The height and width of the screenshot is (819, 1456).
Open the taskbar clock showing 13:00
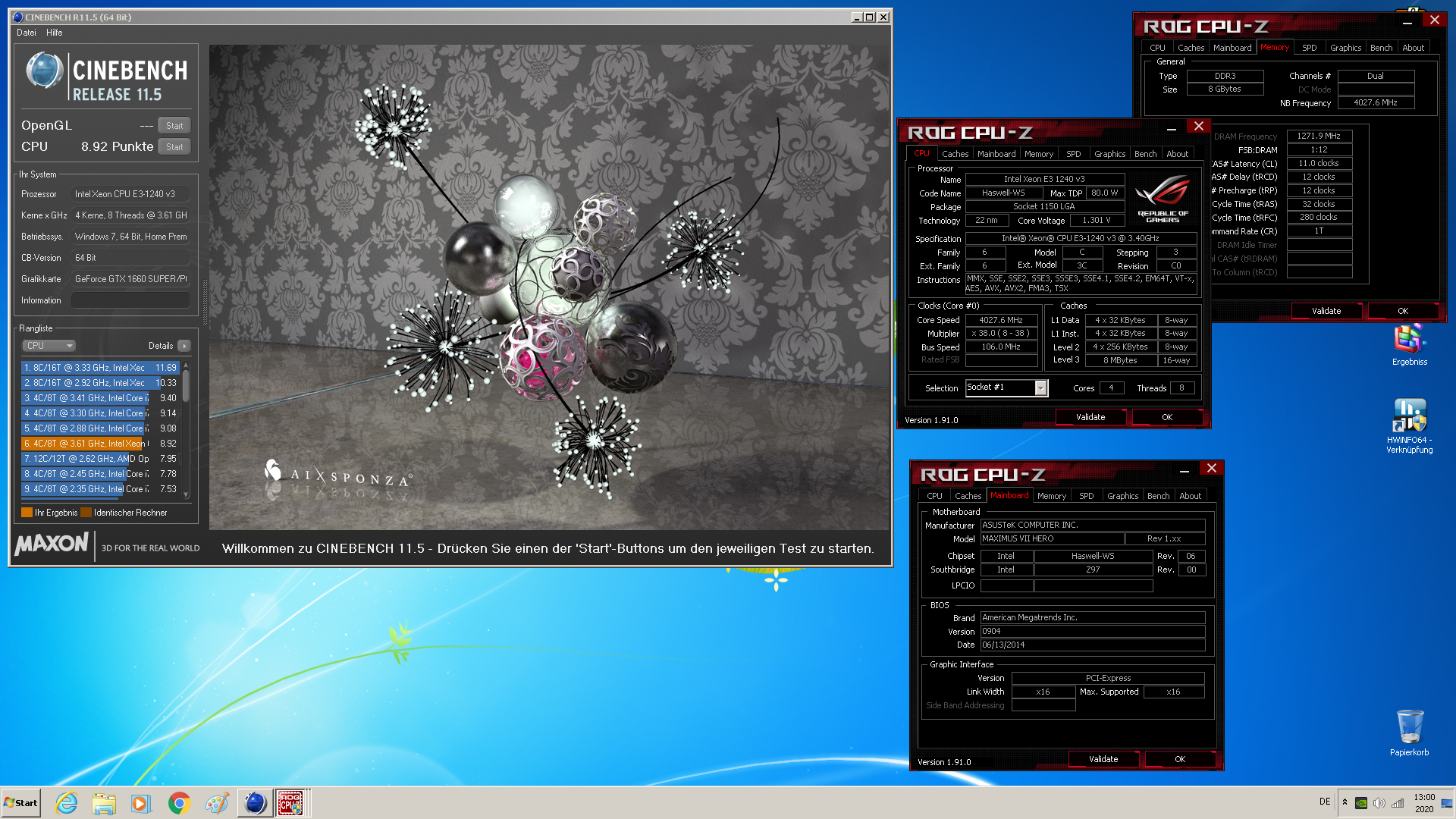(x=1423, y=803)
